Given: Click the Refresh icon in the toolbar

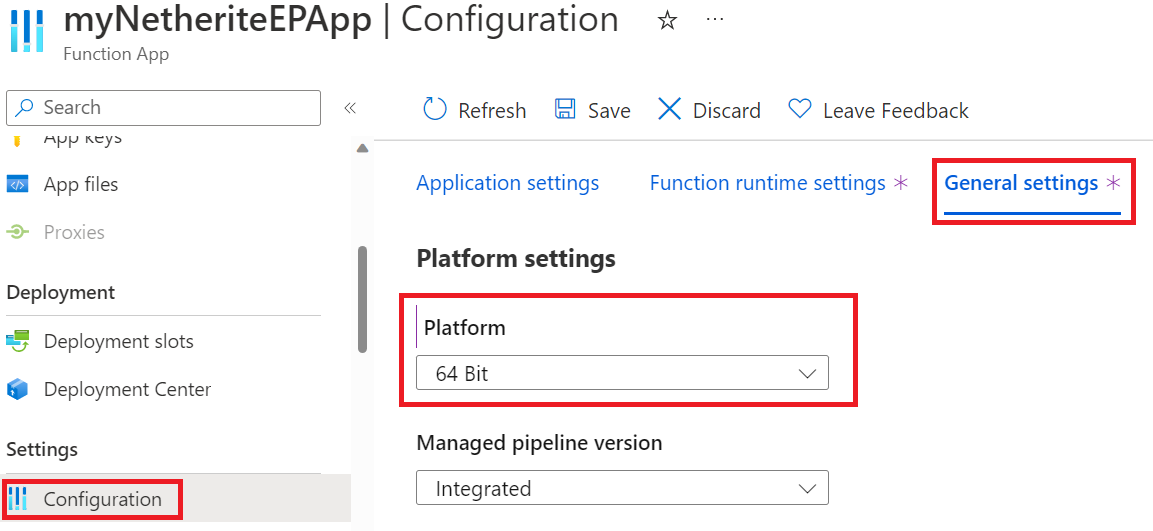Looking at the screenshot, I should (435, 110).
